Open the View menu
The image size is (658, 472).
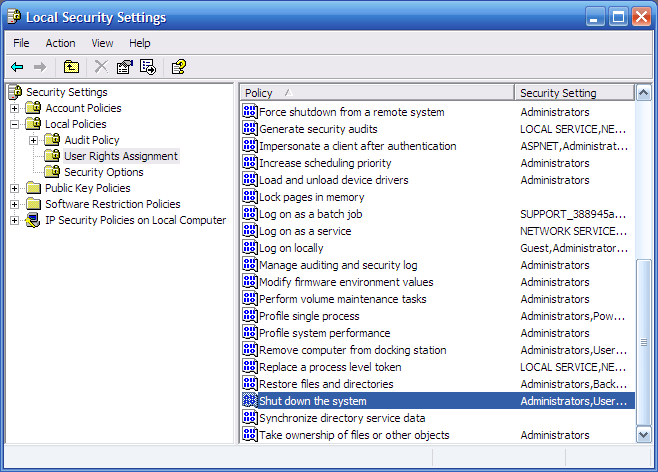(x=102, y=43)
